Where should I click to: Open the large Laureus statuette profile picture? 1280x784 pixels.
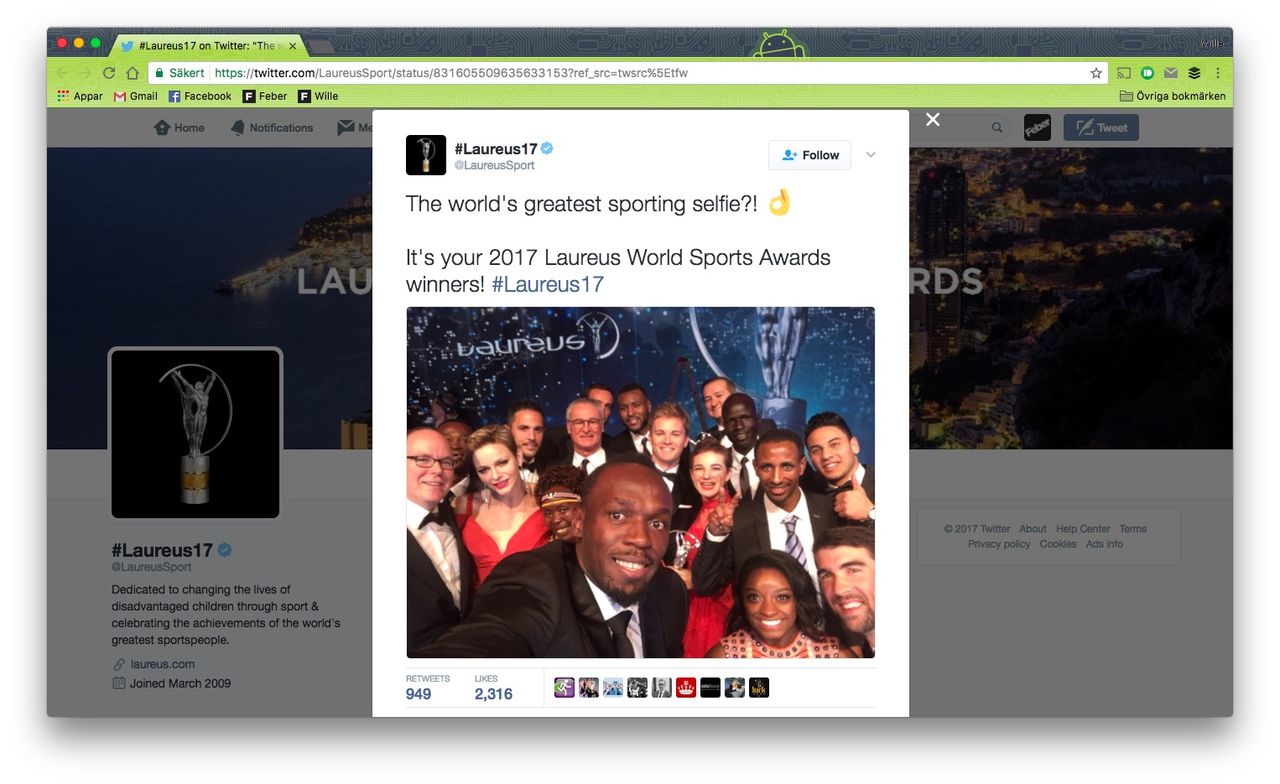195,433
